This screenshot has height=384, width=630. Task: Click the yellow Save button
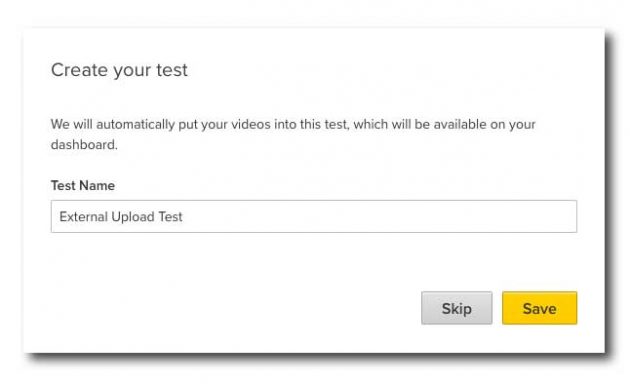tap(539, 308)
